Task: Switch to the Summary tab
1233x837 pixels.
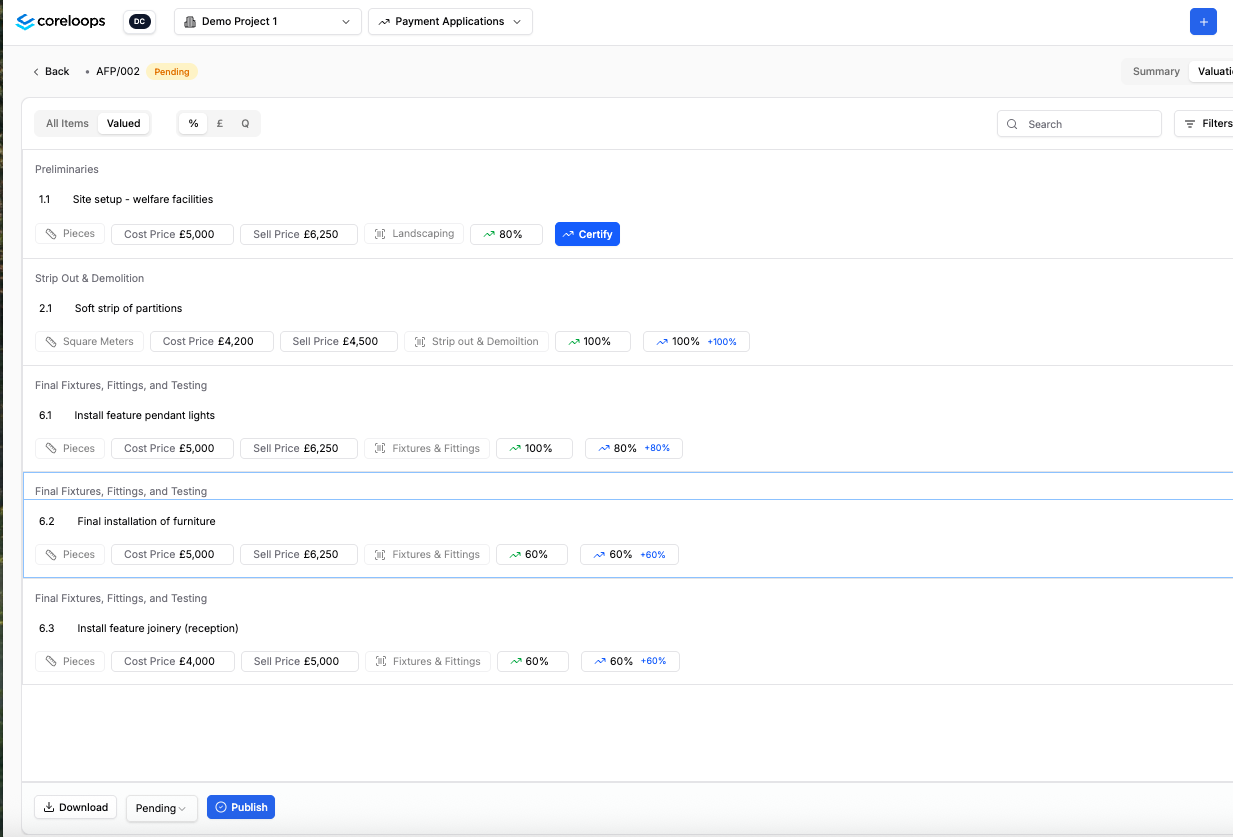Action: (x=1156, y=72)
